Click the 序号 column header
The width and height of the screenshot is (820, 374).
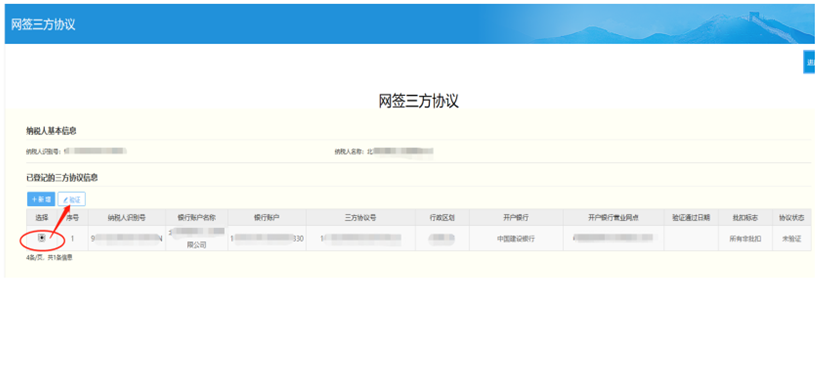click(73, 218)
